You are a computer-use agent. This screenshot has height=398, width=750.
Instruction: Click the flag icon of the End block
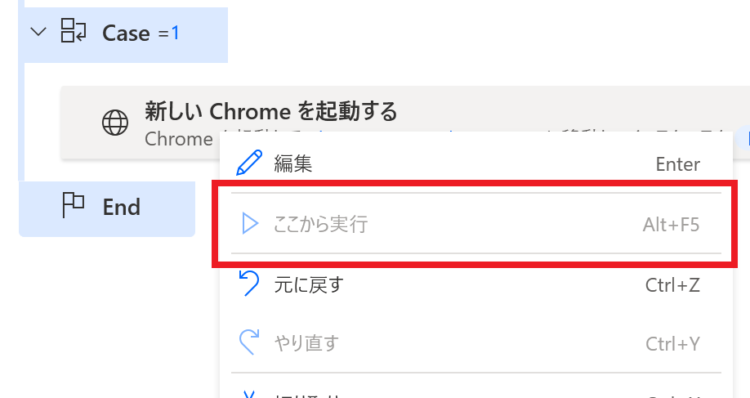tap(73, 205)
